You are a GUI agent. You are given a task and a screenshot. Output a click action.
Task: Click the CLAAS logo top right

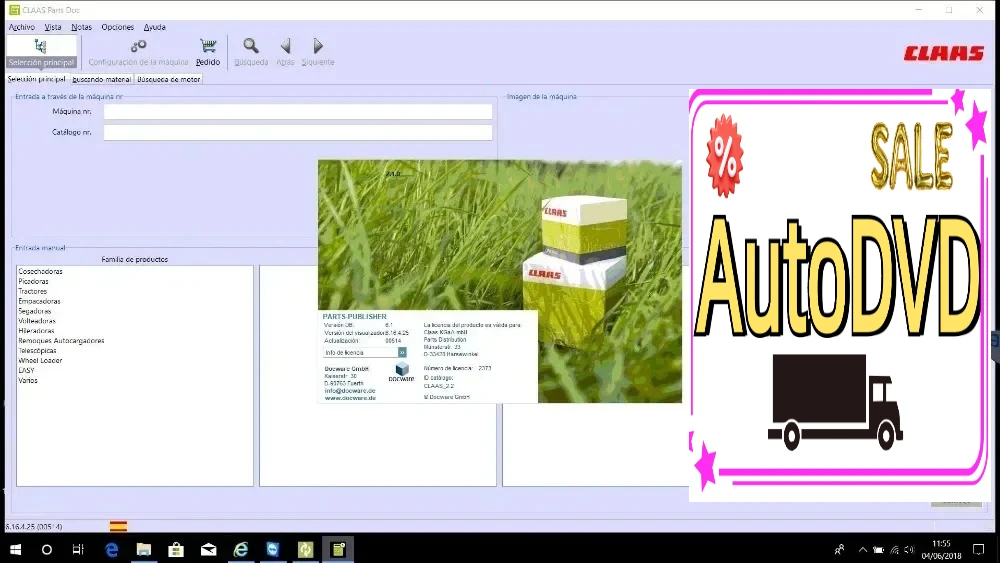click(x=944, y=54)
